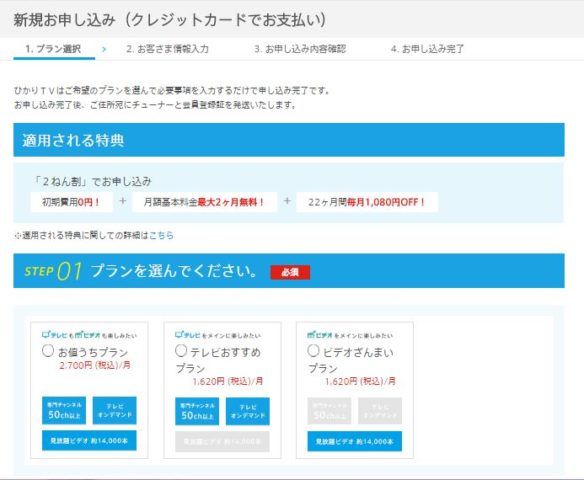
Task: Click 専門チャンネル 50ch以上 badge in お値うちプラン
Action: pyautogui.click(x=64, y=410)
